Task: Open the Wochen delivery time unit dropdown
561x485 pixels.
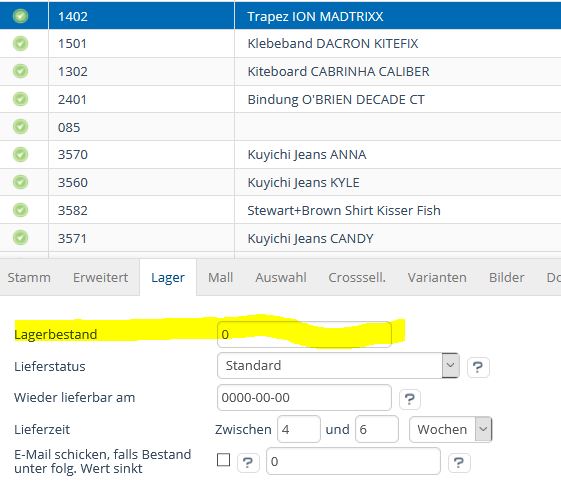Action: [451, 429]
